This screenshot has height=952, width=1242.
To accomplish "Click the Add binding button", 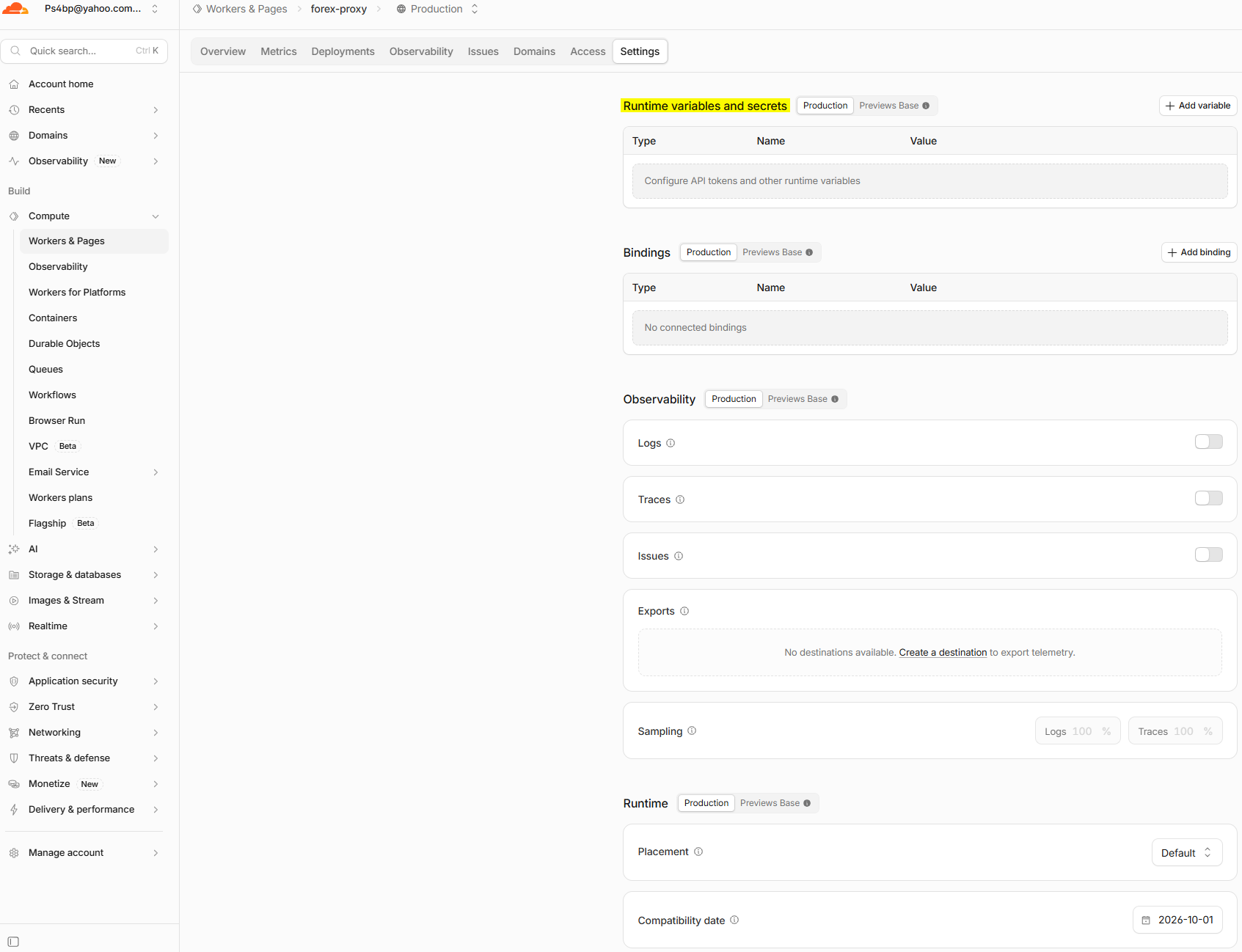I will 1199,252.
